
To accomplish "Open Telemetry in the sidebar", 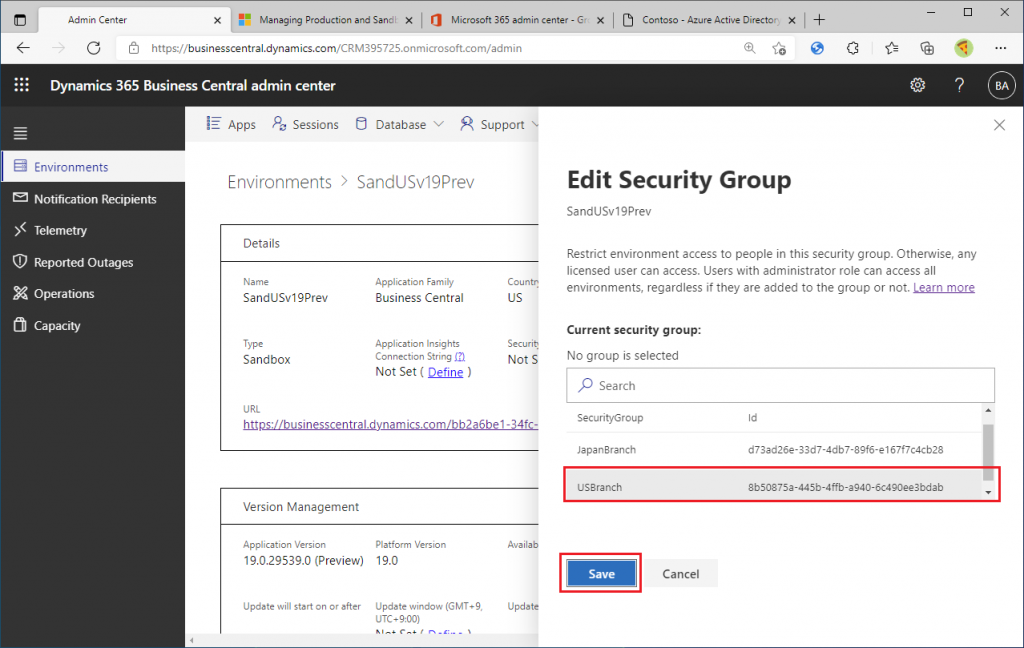I will pyautogui.click(x=93, y=230).
